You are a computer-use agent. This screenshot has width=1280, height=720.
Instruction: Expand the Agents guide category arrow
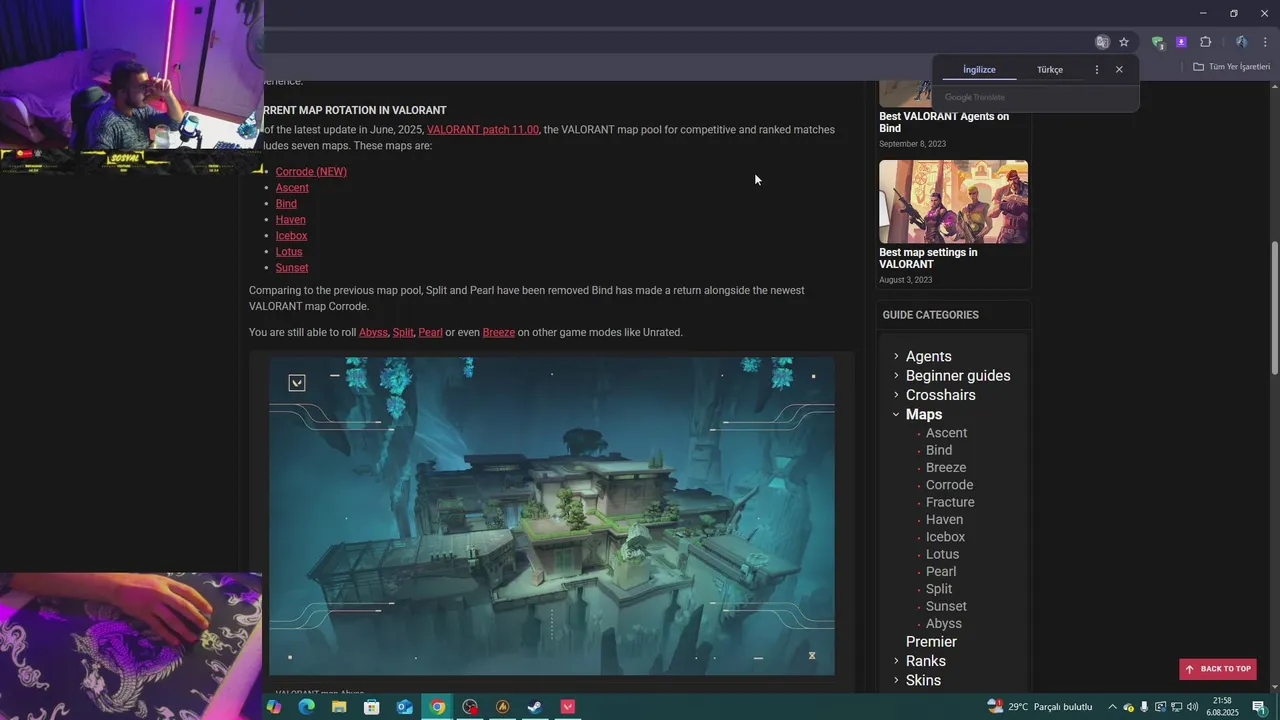(x=896, y=356)
